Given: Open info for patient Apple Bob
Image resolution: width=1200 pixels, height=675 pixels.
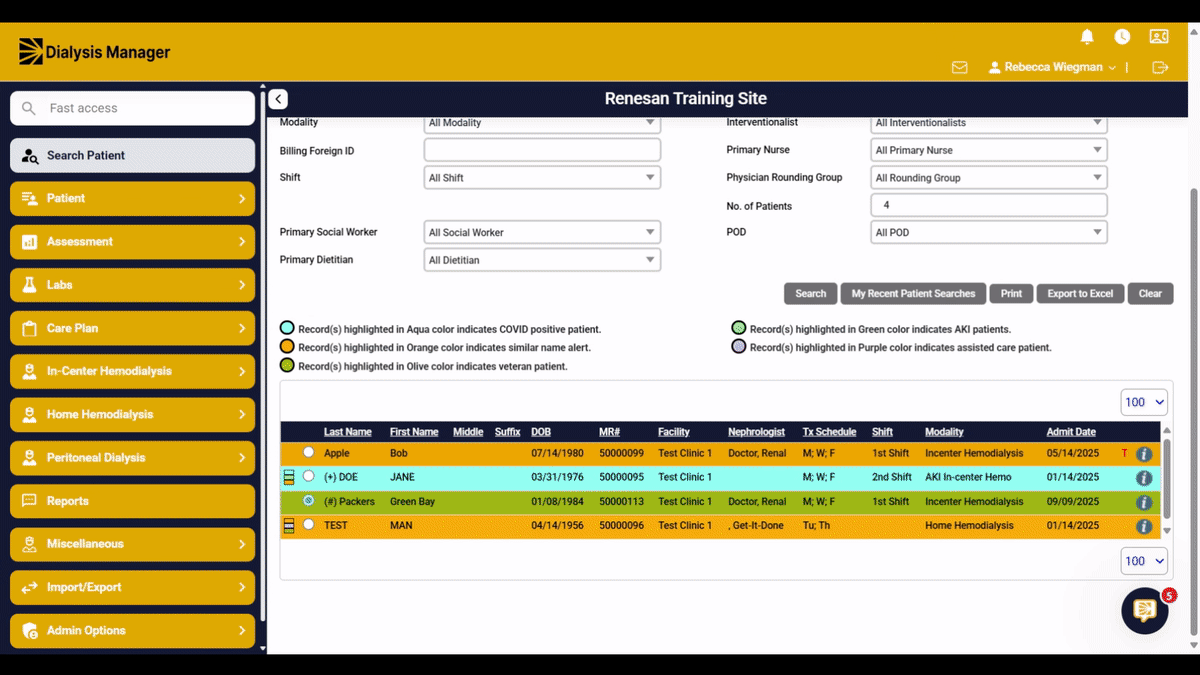Looking at the screenshot, I should pyautogui.click(x=1144, y=454).
